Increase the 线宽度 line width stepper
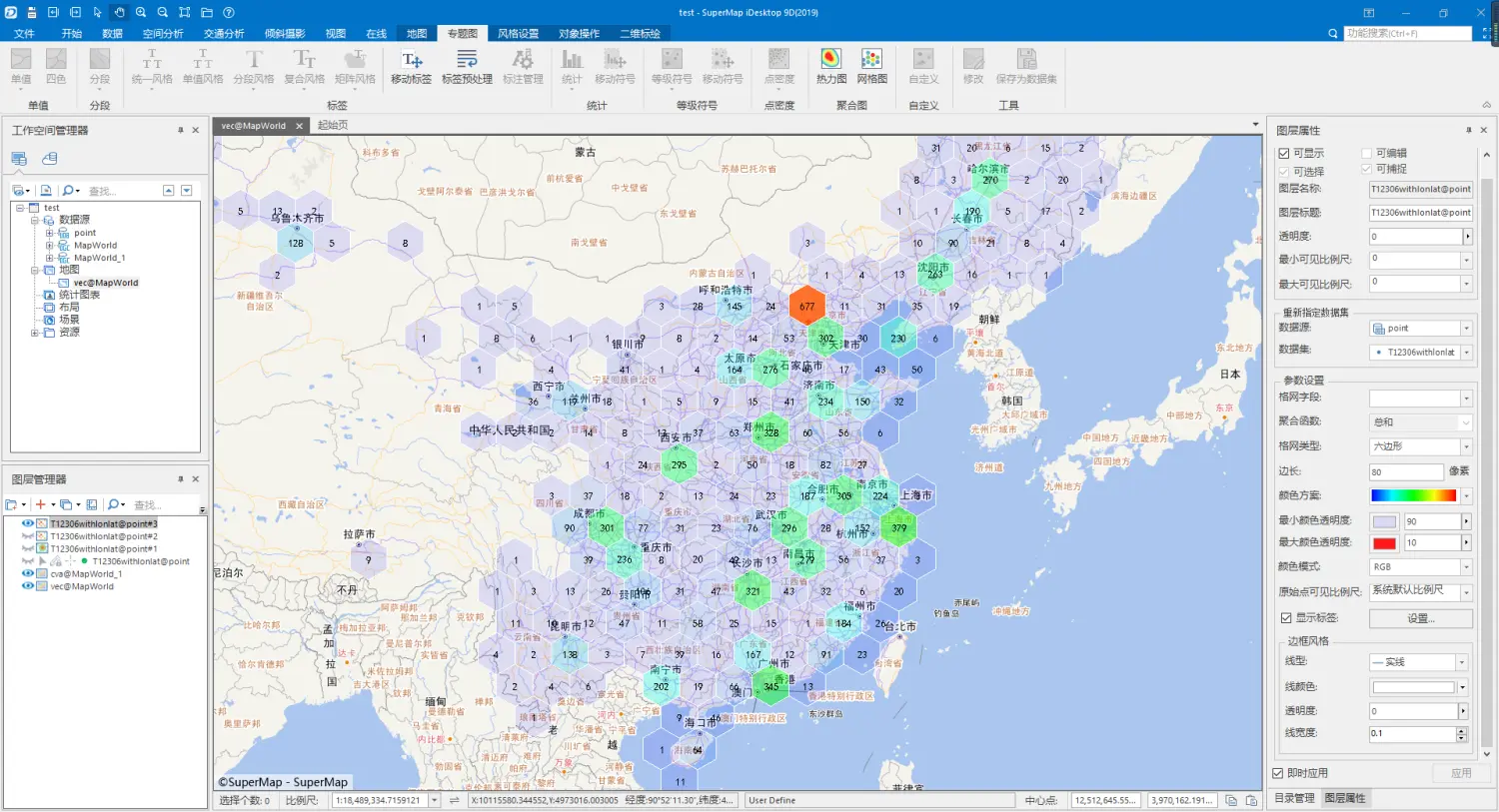 1461,730
